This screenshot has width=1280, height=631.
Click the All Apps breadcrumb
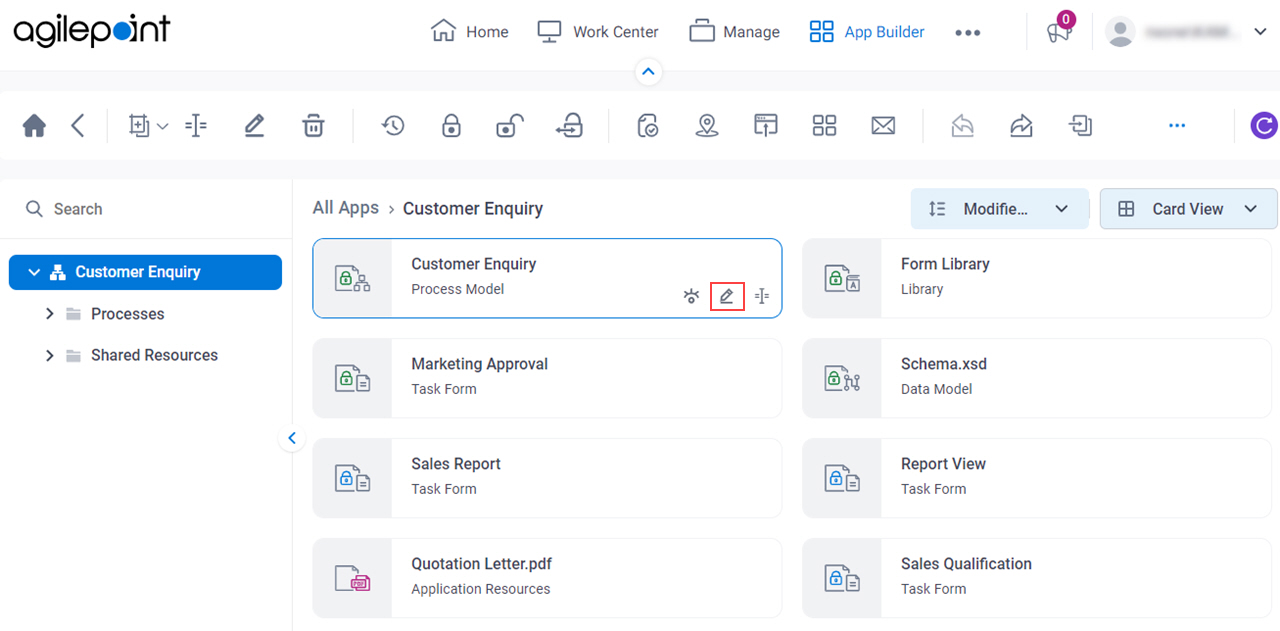click(x=346, y=208)
